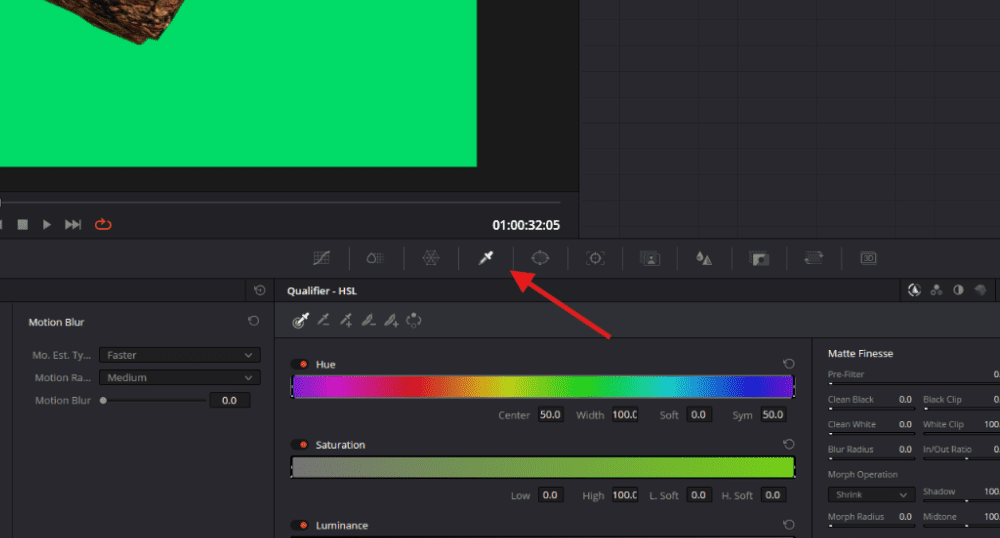
Task: Click the Saturation L. Soft field
Action: [698, 495]
